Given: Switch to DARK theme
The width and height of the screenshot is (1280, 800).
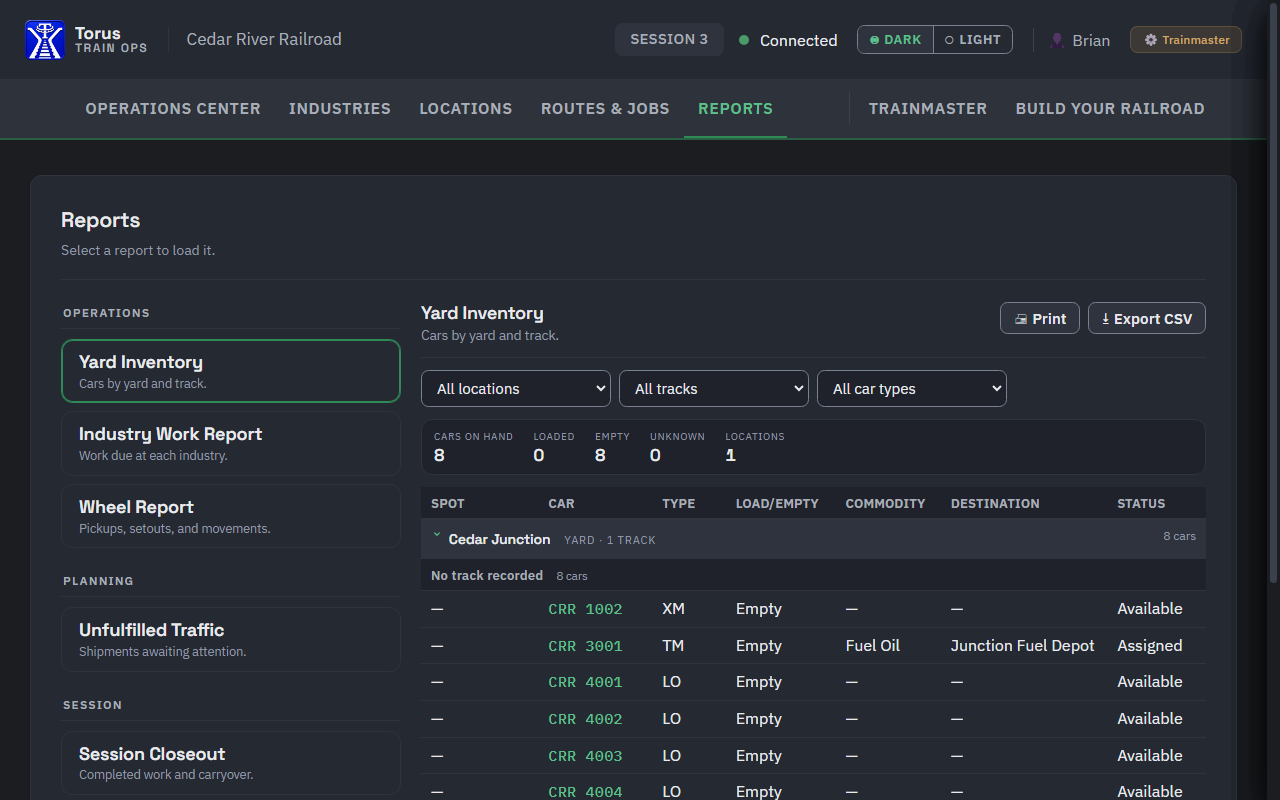Looking at the screenshot, I should pyautogui.click(x=895, y=40).
